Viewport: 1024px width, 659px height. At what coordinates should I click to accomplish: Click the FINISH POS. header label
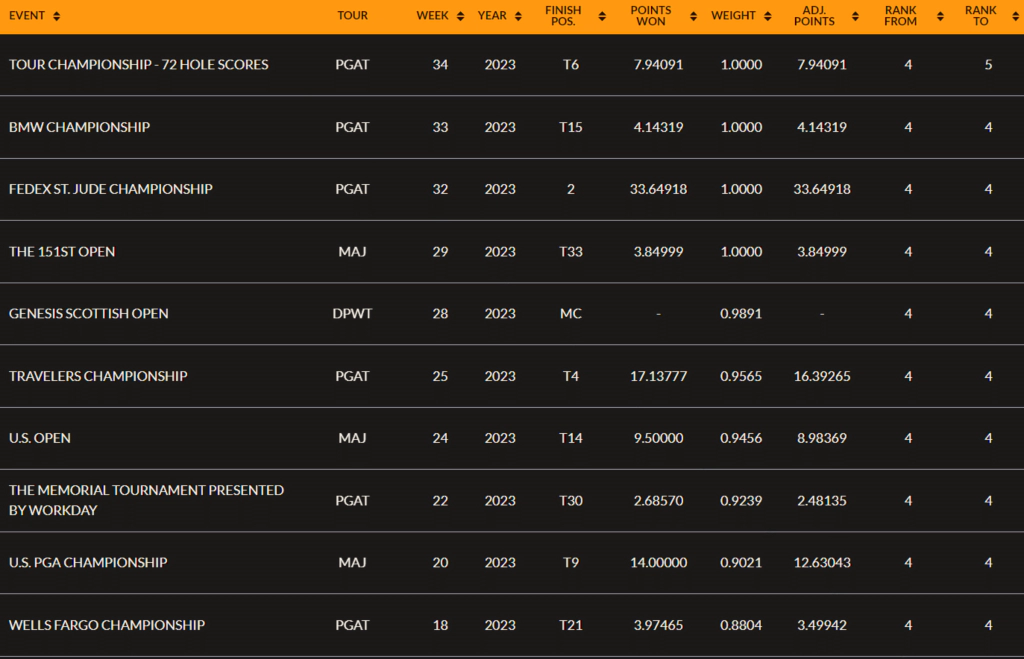[563, 16]
